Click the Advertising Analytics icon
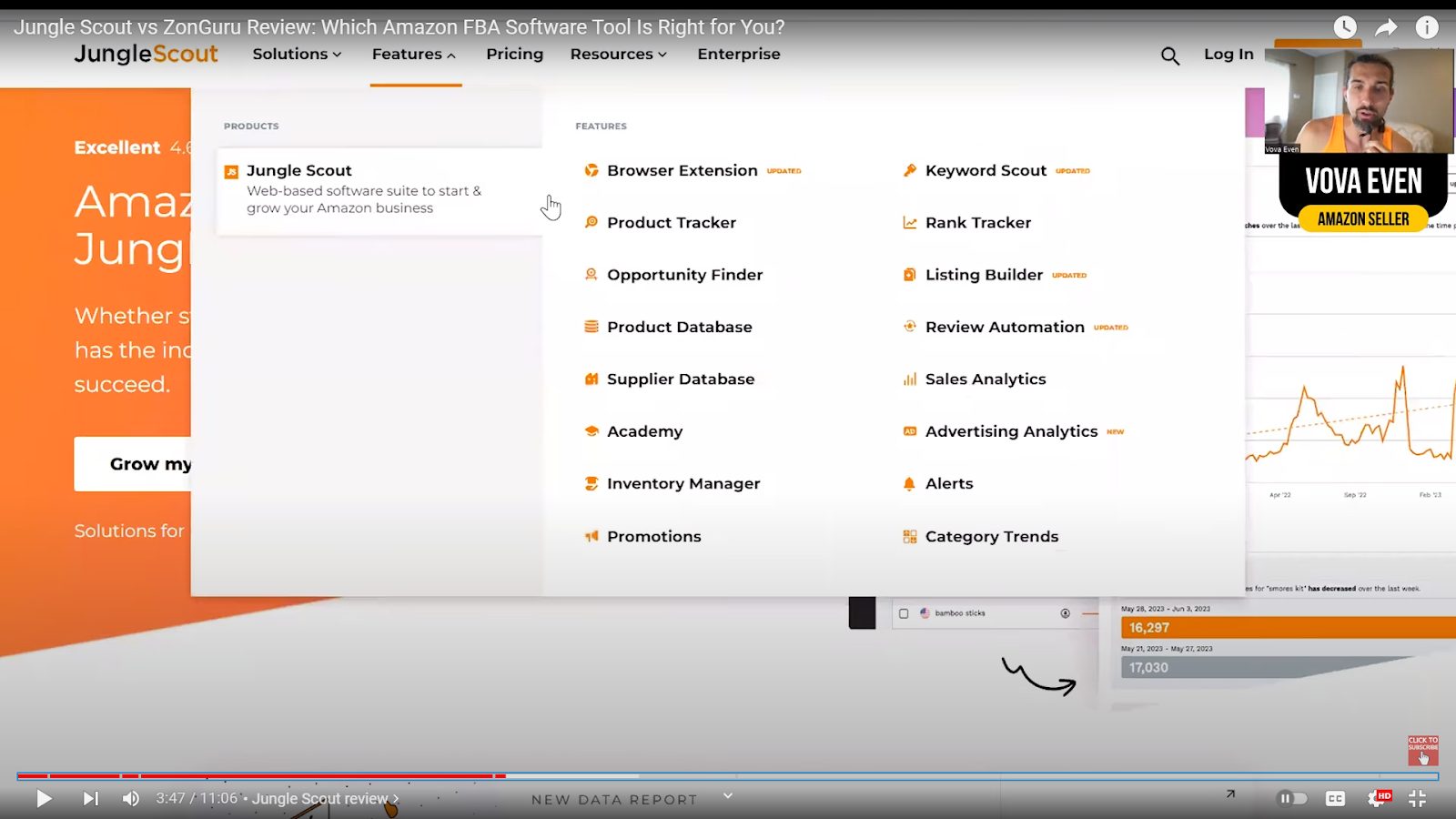The height and width of the screenshot is (819, 1456). [x=909, y=431]
